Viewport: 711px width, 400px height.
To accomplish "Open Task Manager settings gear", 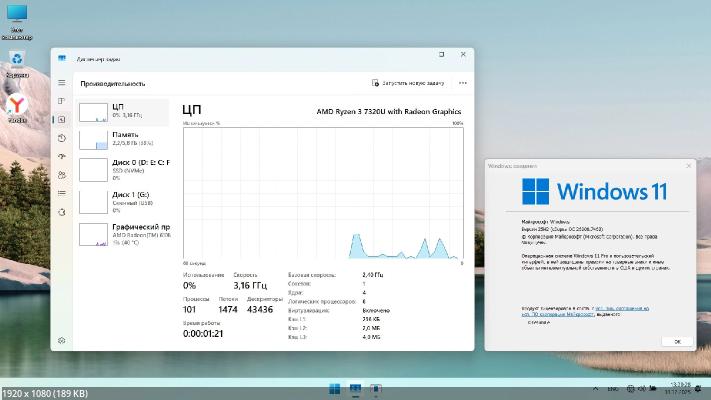I will [x=61, y=340].
